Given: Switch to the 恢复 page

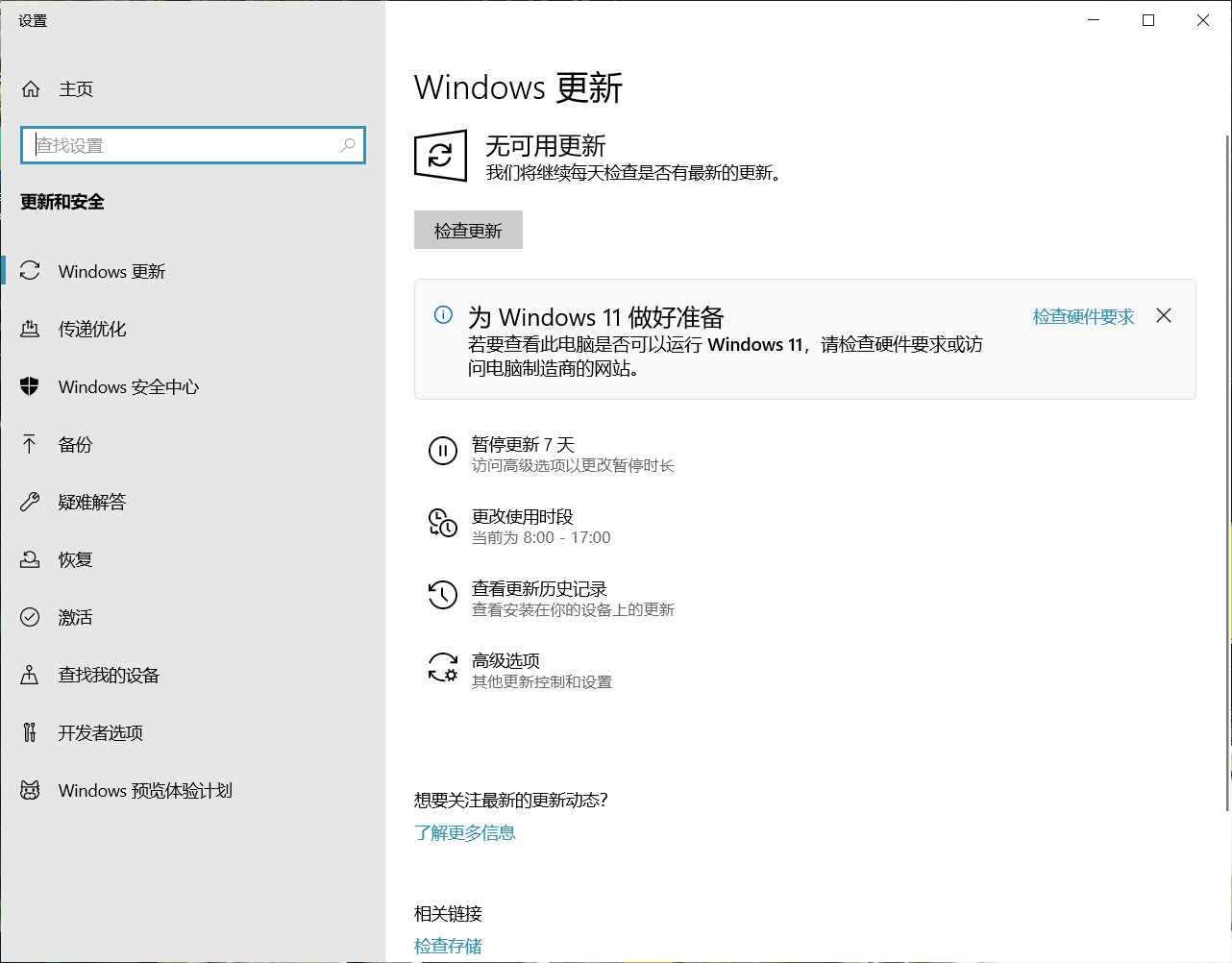Looking at the screenshot, I should coord(192,559).
